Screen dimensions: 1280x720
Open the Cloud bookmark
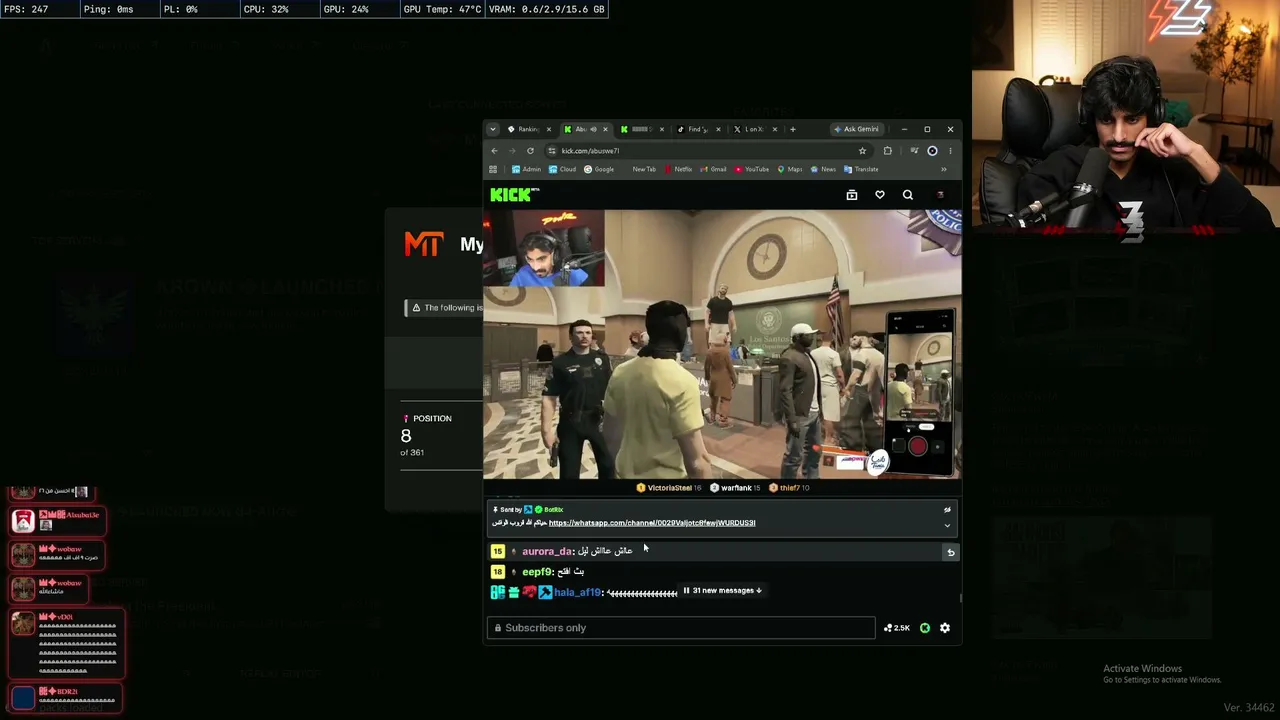(x=562, y=170)
